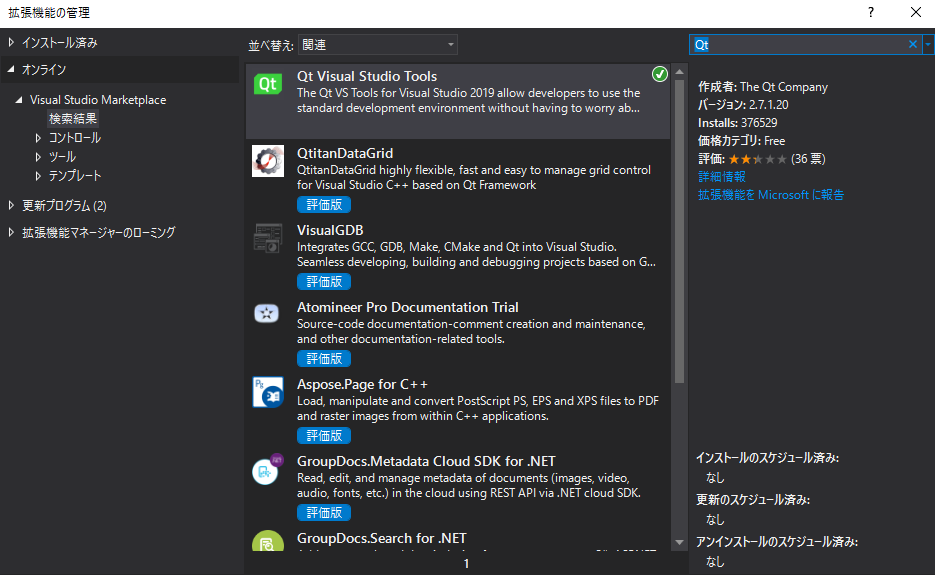This screenshot has height=575, width=935.
Task: Click the star rating of the extension
Action: tap(757, 159)
